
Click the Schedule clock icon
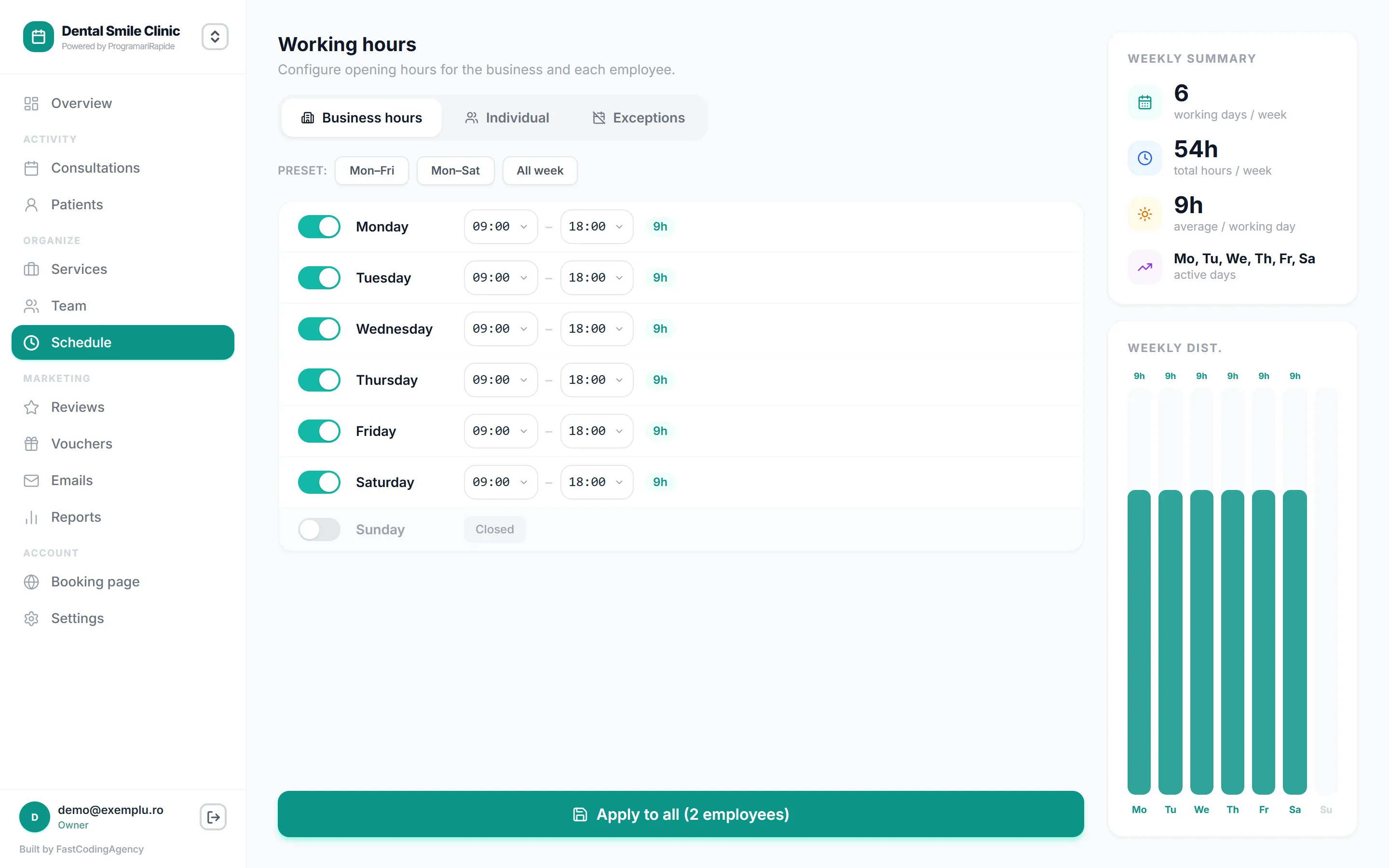coord(31,343)
